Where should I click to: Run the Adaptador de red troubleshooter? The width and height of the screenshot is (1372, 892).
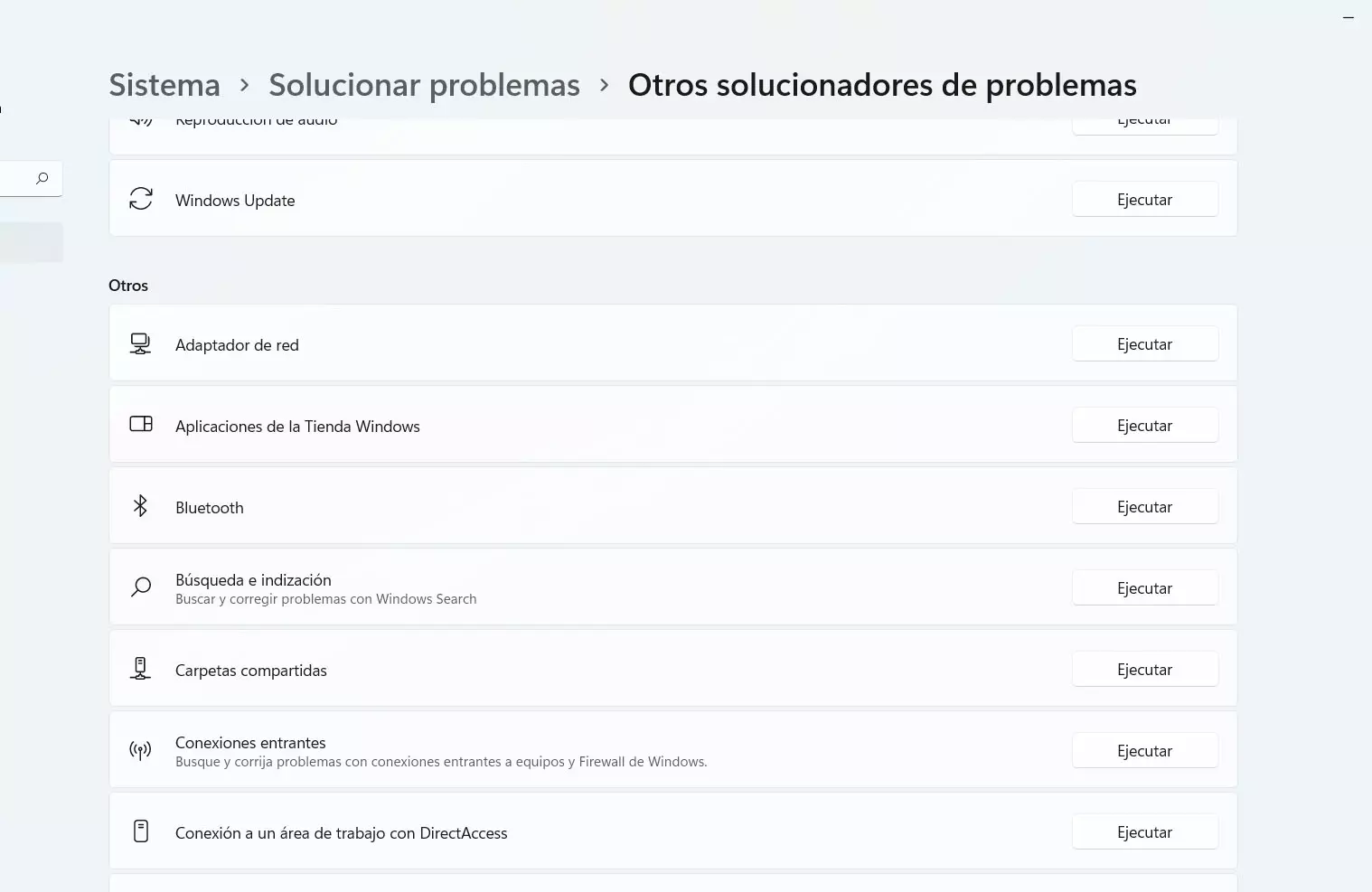tap(1145, 344)
